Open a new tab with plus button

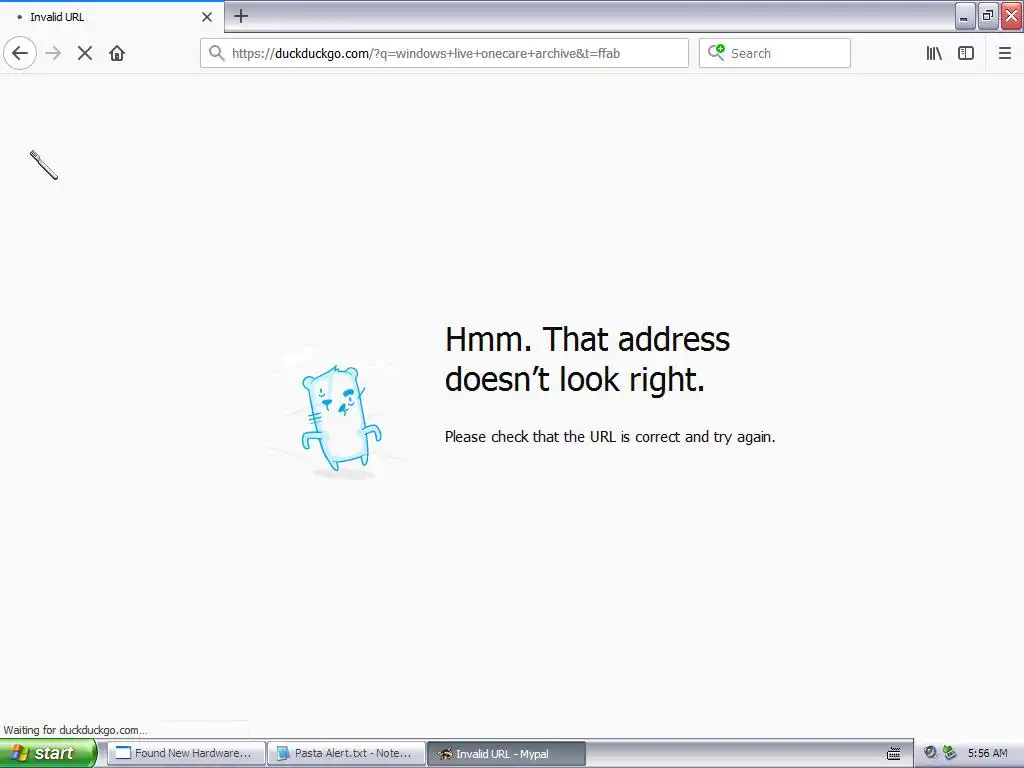tap(241, 16)
